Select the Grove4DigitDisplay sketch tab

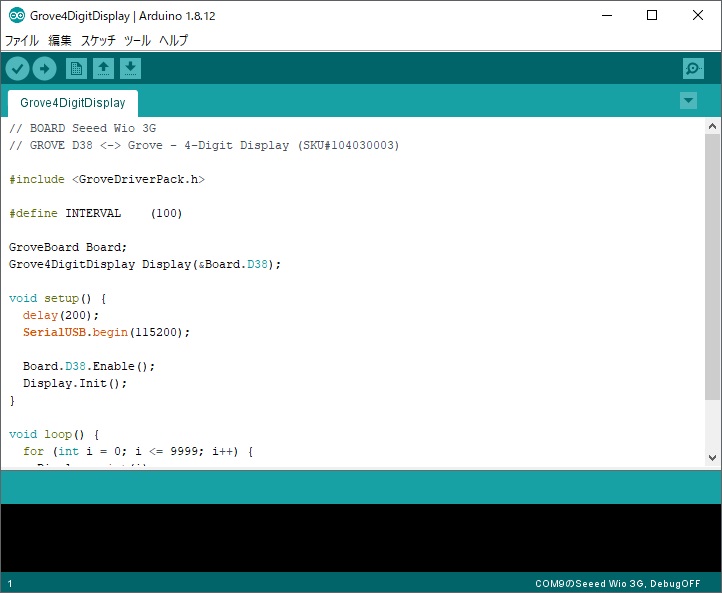pos(73,103)
